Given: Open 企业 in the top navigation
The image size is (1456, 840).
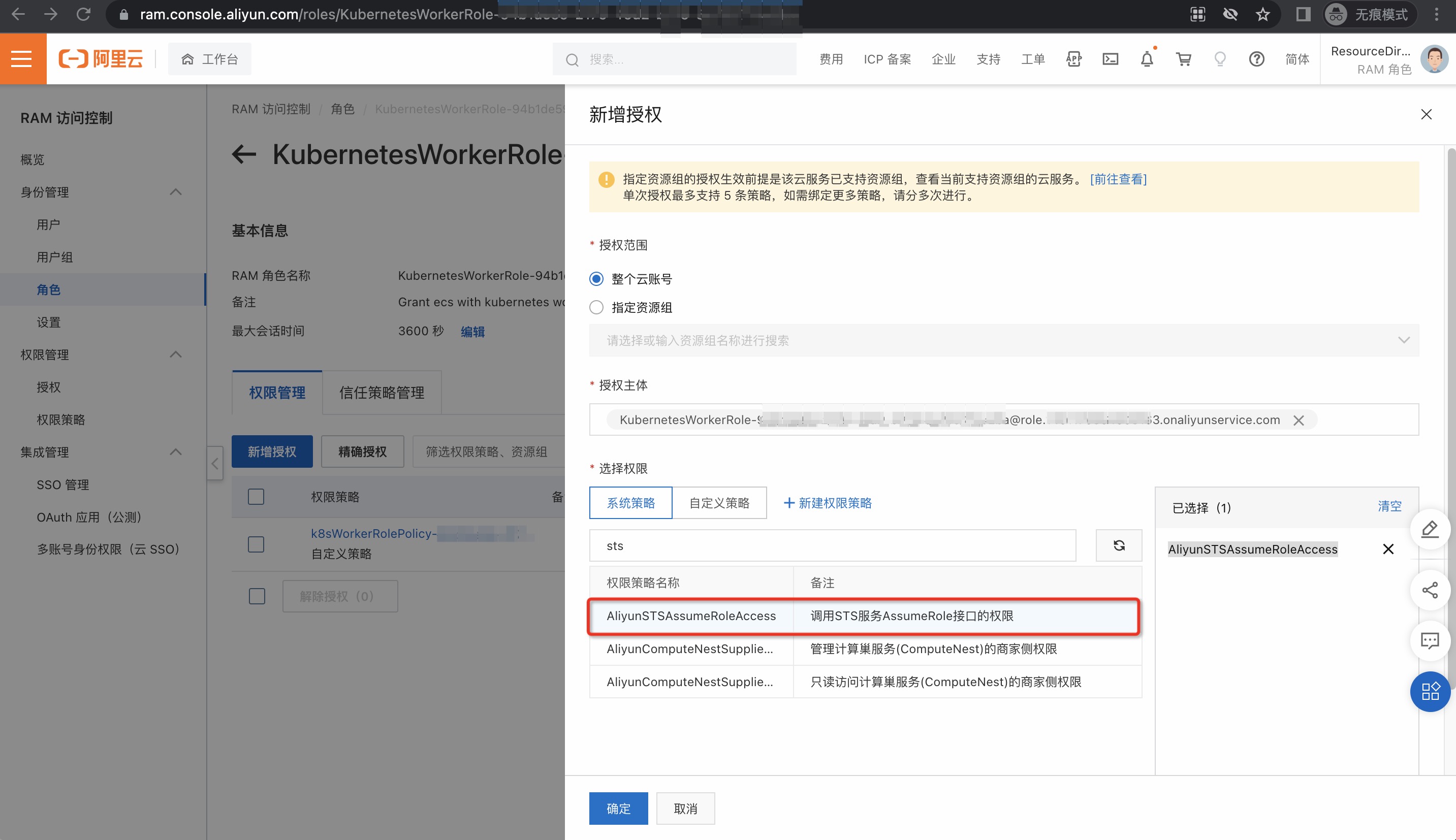Looking at the screenshot, I should click(943, 59).
